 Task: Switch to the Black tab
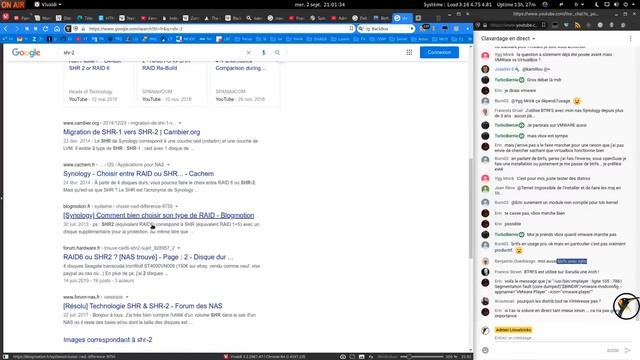click(x=233, y=18)
